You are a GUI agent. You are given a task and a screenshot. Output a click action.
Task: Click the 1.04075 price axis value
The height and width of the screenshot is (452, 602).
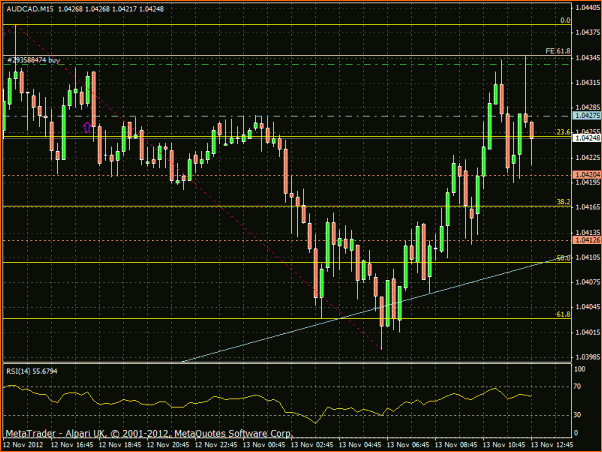pyautogui.click(x=587, y=282)
